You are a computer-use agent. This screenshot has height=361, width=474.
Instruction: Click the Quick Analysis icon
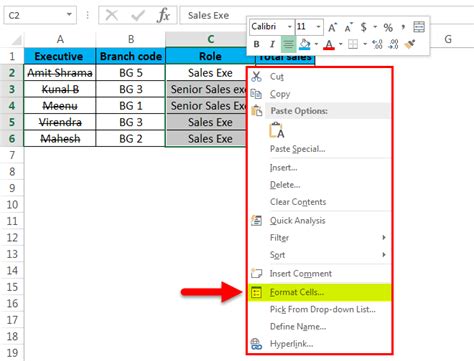pos(256,220)
